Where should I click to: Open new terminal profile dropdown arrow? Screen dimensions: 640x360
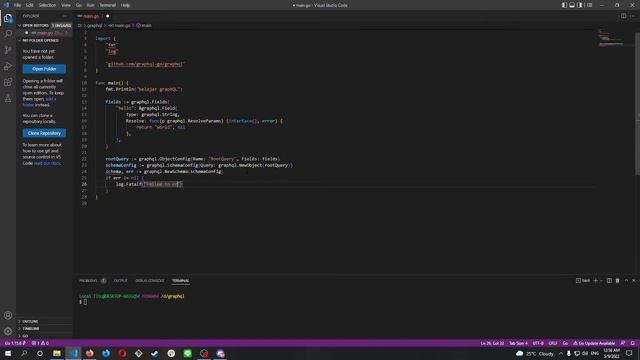(601, 280)
